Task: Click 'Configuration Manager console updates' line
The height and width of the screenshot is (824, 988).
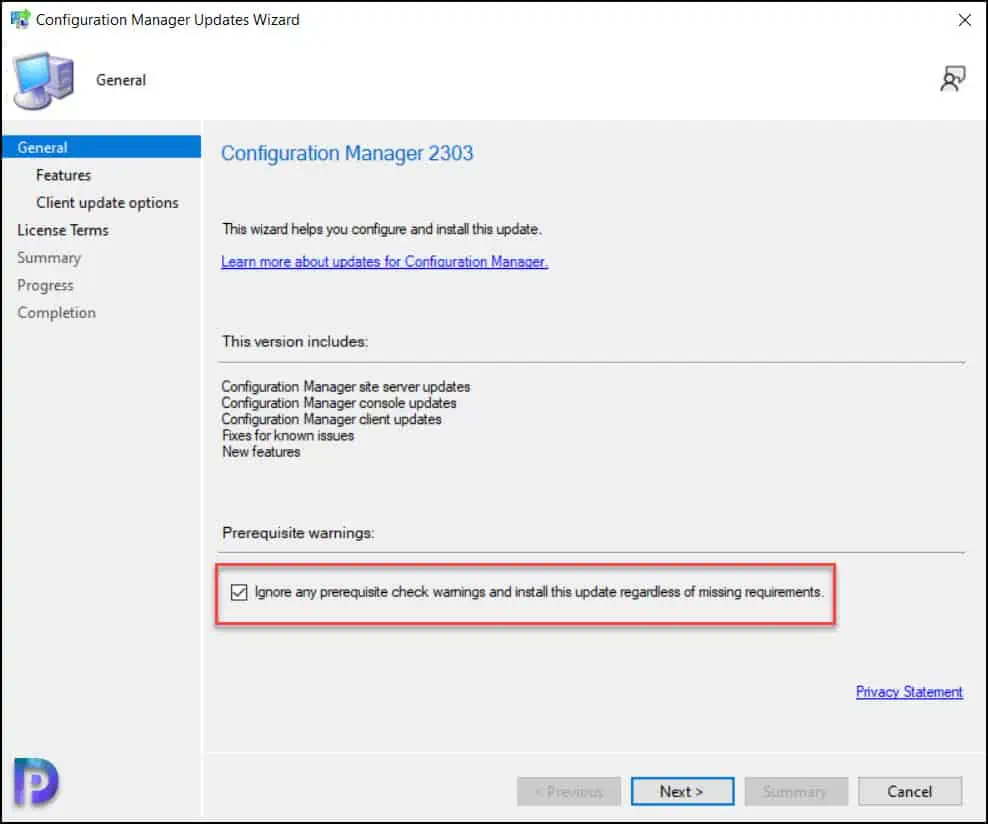Action: click(x=339, y=403)
